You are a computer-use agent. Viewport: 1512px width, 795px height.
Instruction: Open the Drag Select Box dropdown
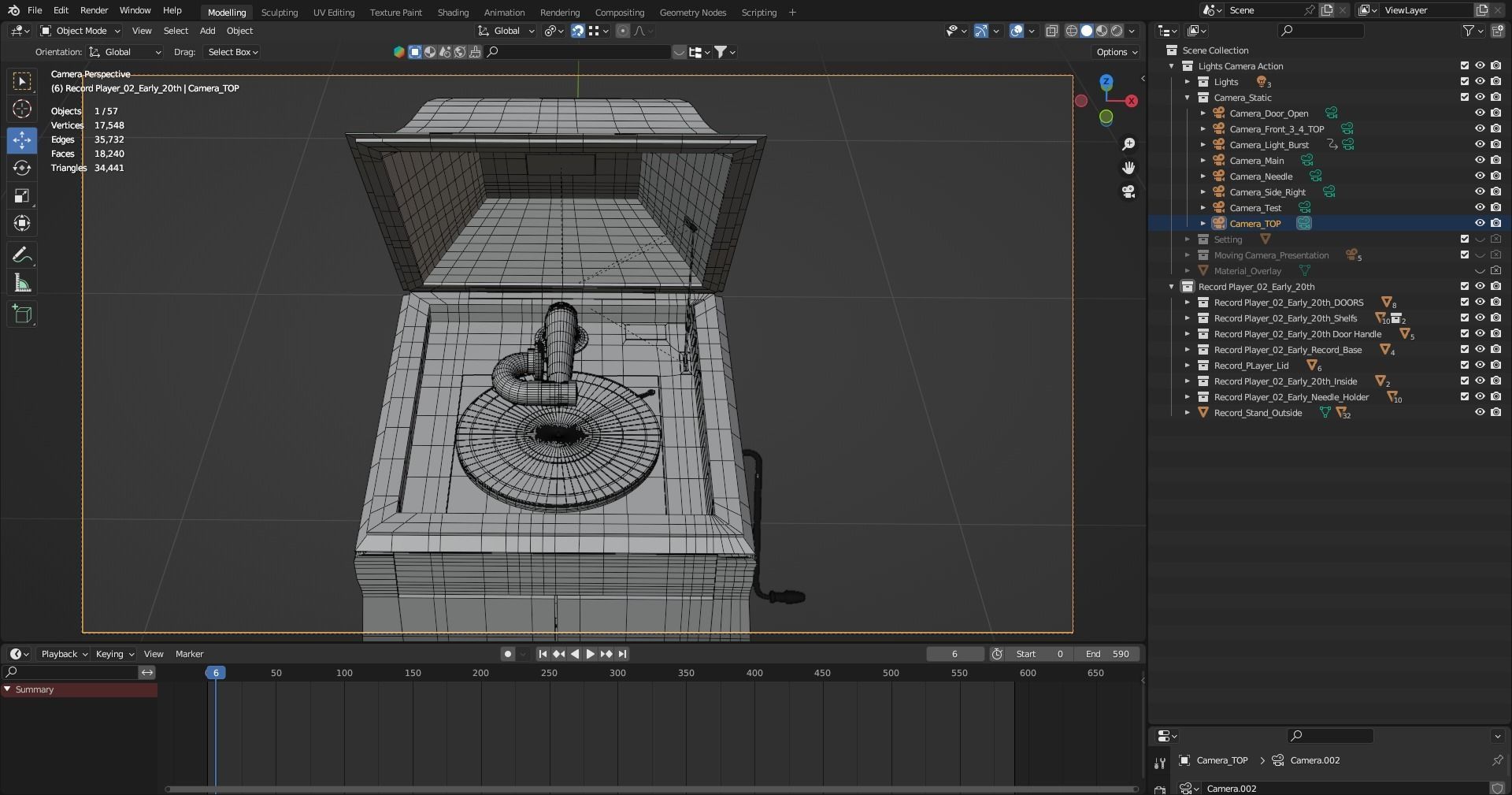point(232,52)
